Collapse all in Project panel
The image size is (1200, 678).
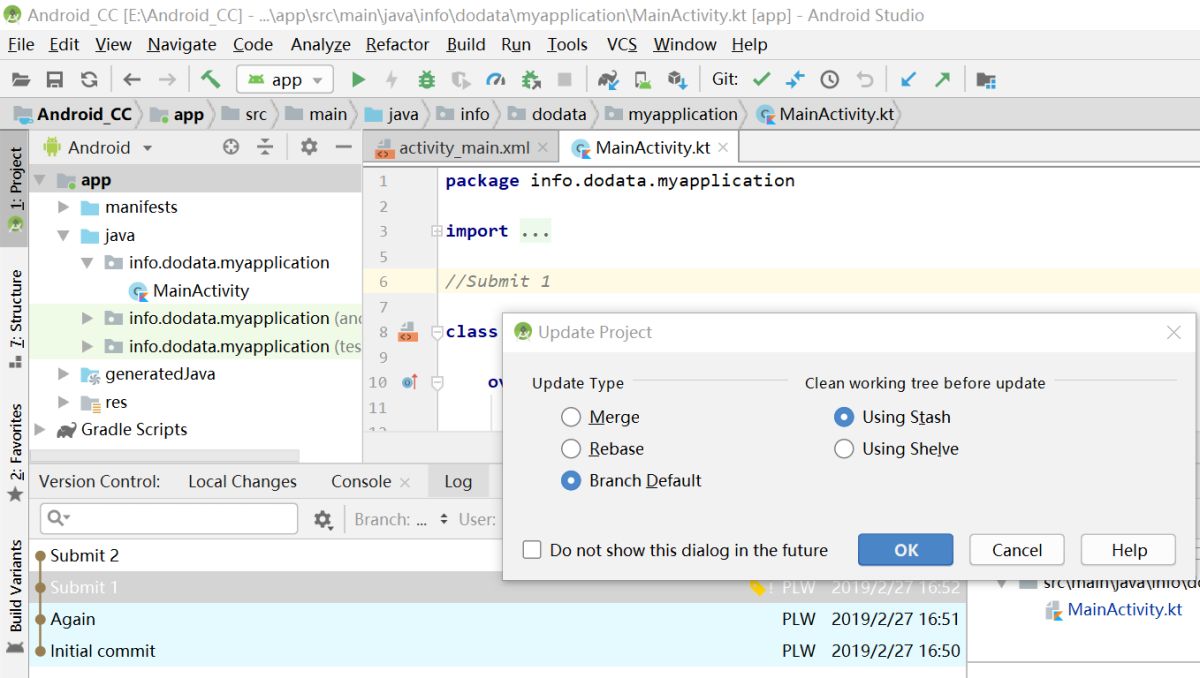265,147
